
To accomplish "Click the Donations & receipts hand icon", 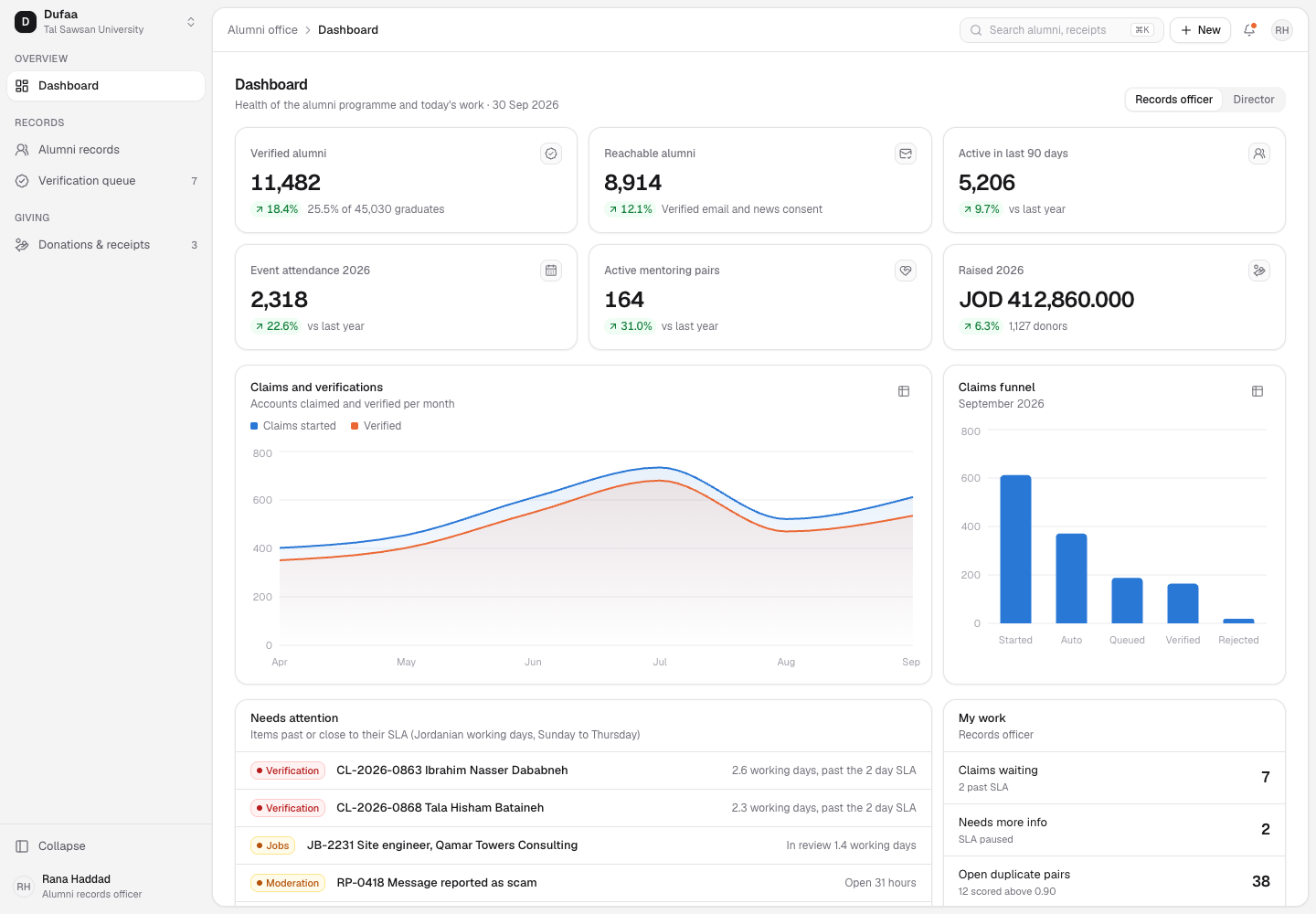I will [22, 245].
